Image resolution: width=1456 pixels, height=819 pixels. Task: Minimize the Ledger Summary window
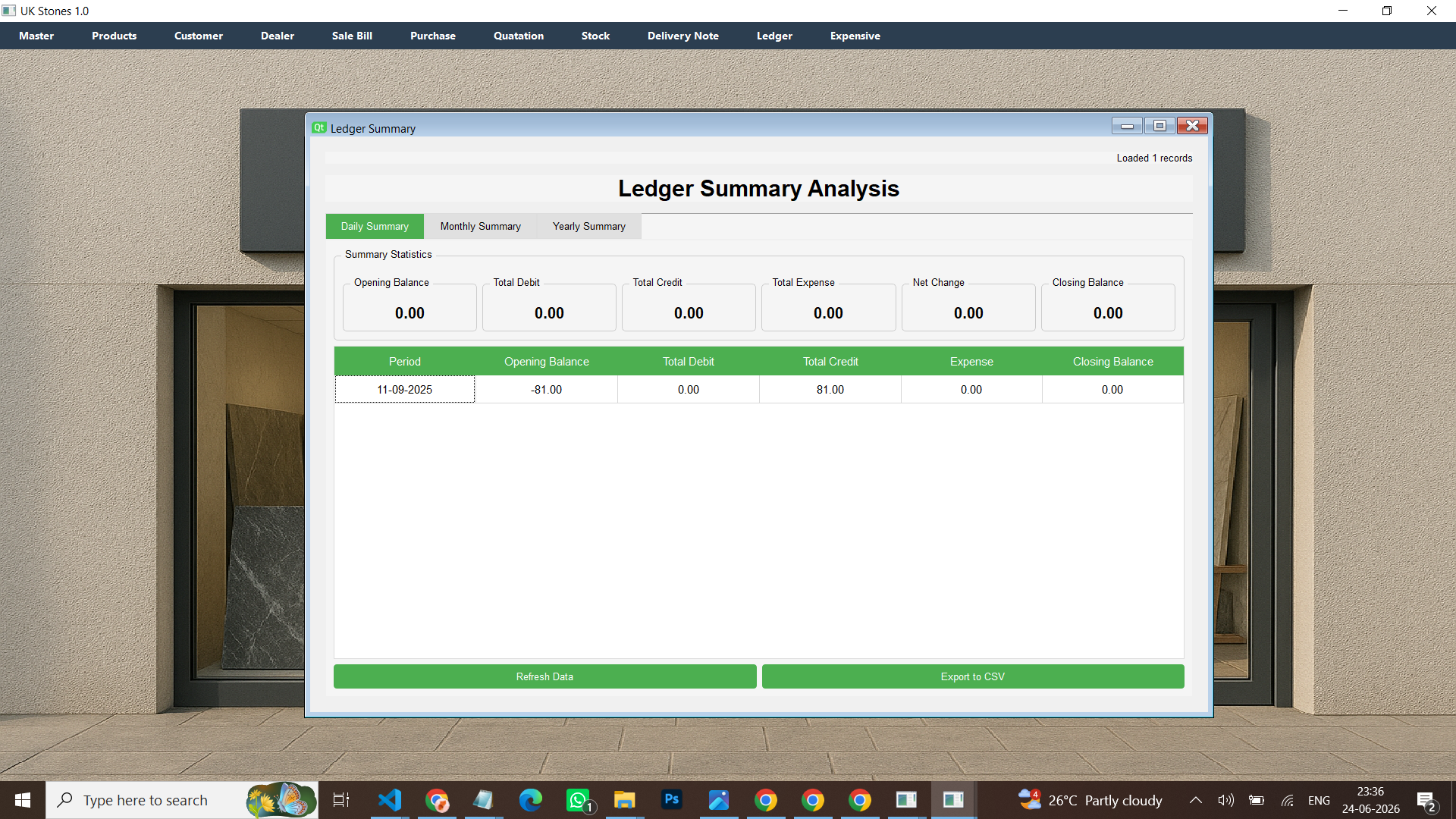(1127, 126)
